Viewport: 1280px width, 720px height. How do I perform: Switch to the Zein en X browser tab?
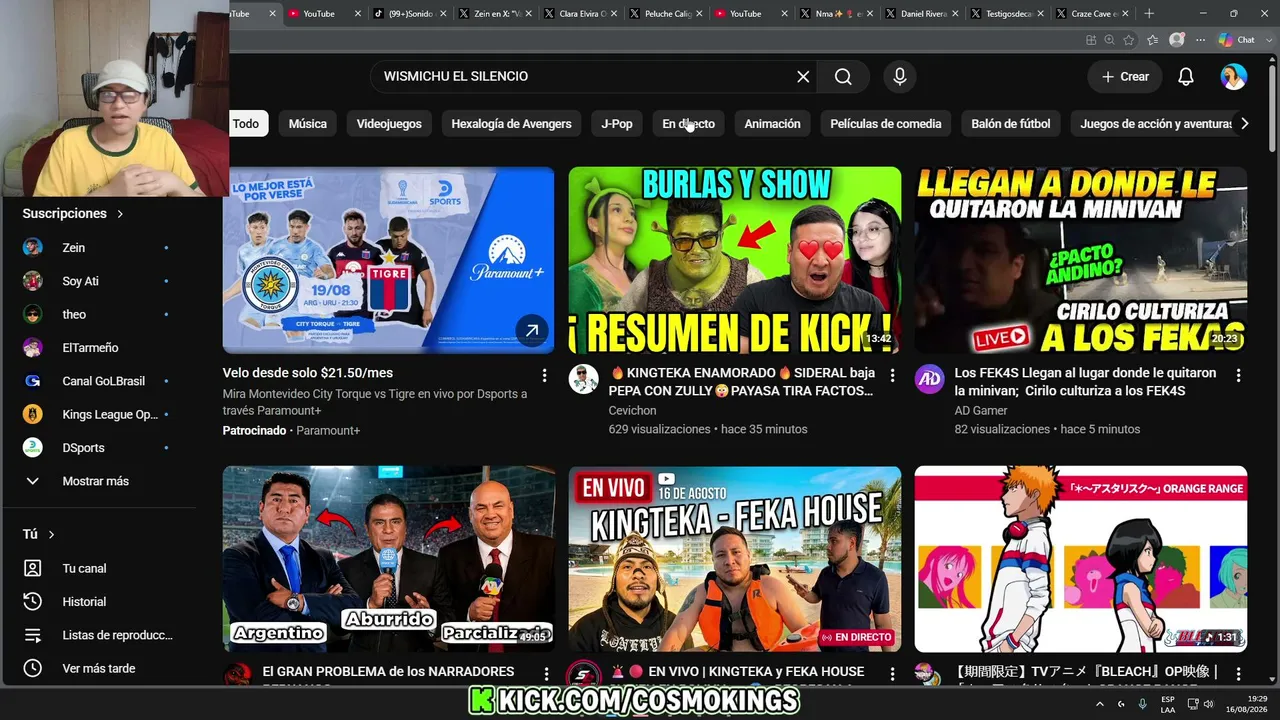tap(495, 14)
